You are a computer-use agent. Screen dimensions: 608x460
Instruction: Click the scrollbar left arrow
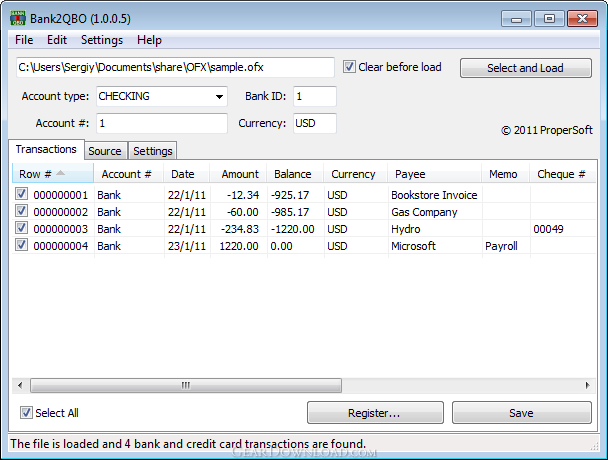pyautogui.click(x=20, y=385)
